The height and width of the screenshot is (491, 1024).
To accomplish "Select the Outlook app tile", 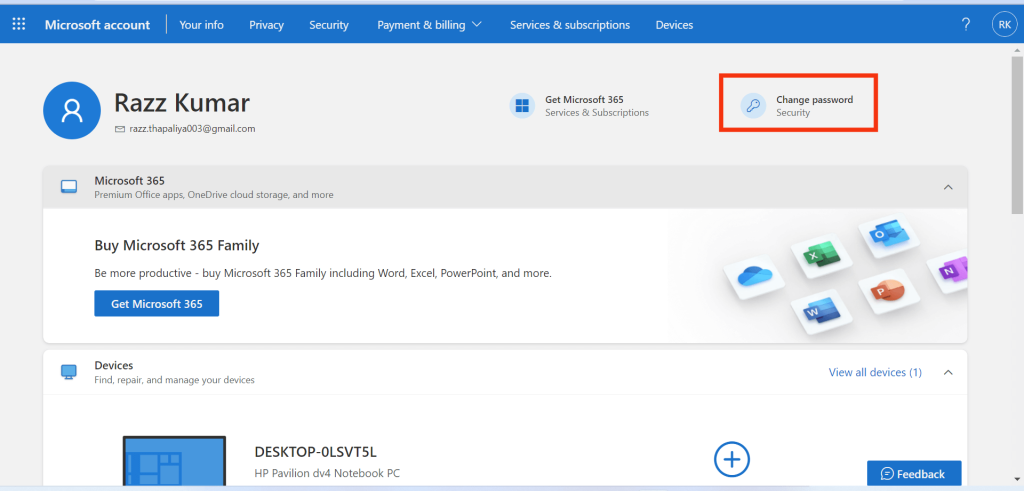I will click(888, 236).
